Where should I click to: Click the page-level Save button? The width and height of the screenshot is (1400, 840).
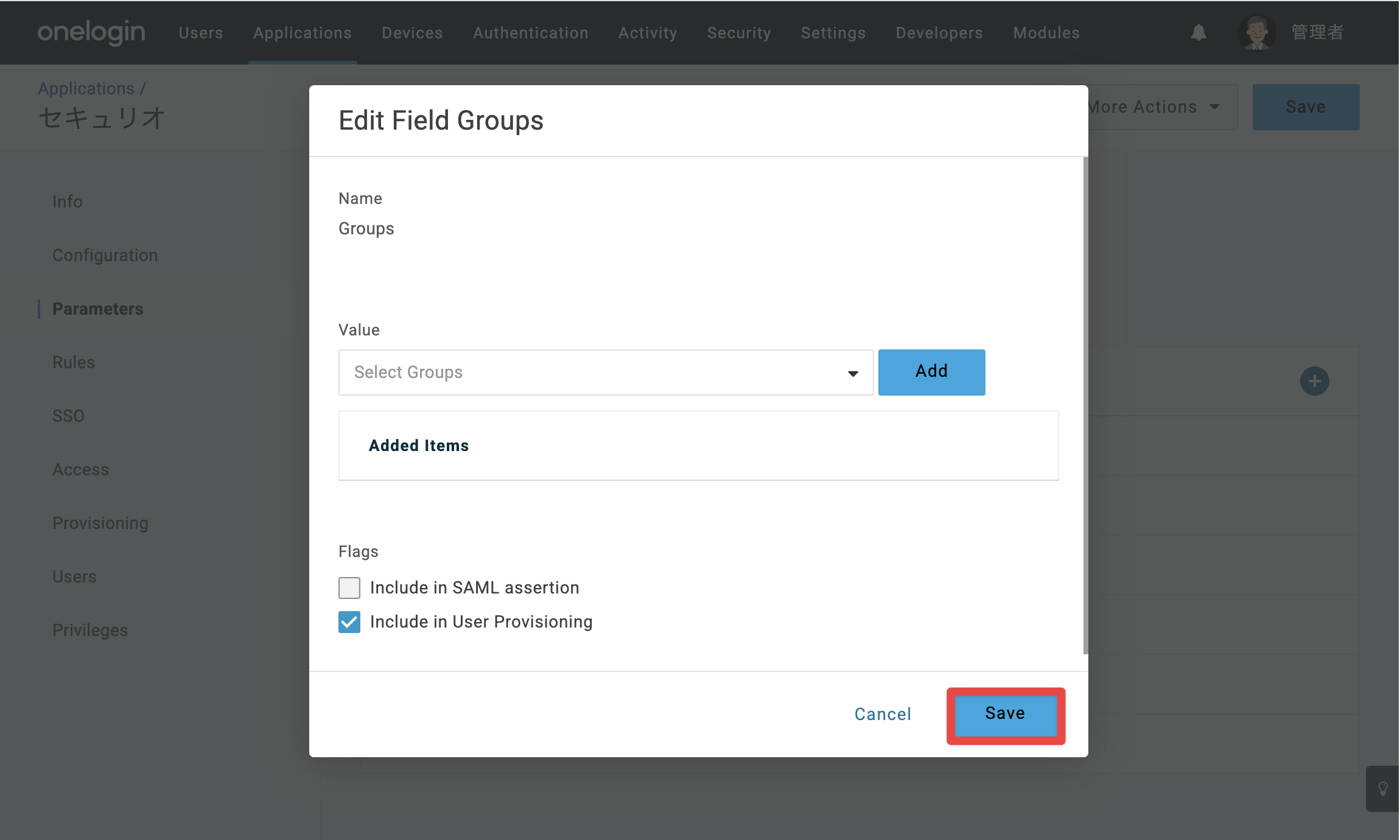pos(1306,107)
